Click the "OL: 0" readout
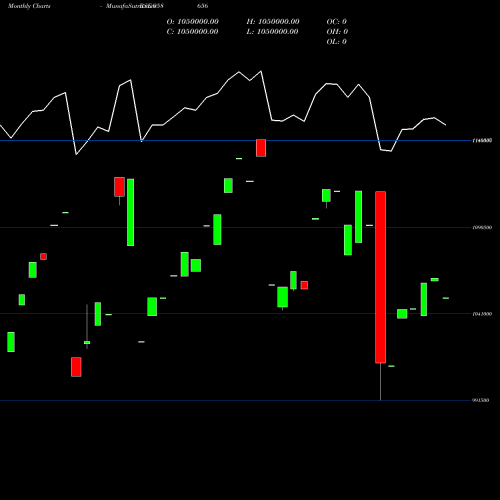The height and width of the screenshot is (500, 500). 337,42
